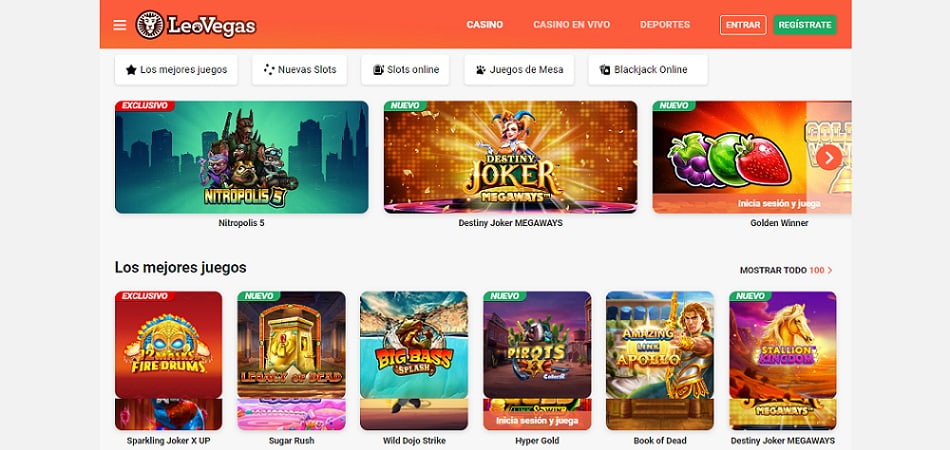Switch to the CASINO EN VIVO tab
Image resolution: width=950 pixels, height=450 pixels.
pyautogui.click(x=571, y=25)
